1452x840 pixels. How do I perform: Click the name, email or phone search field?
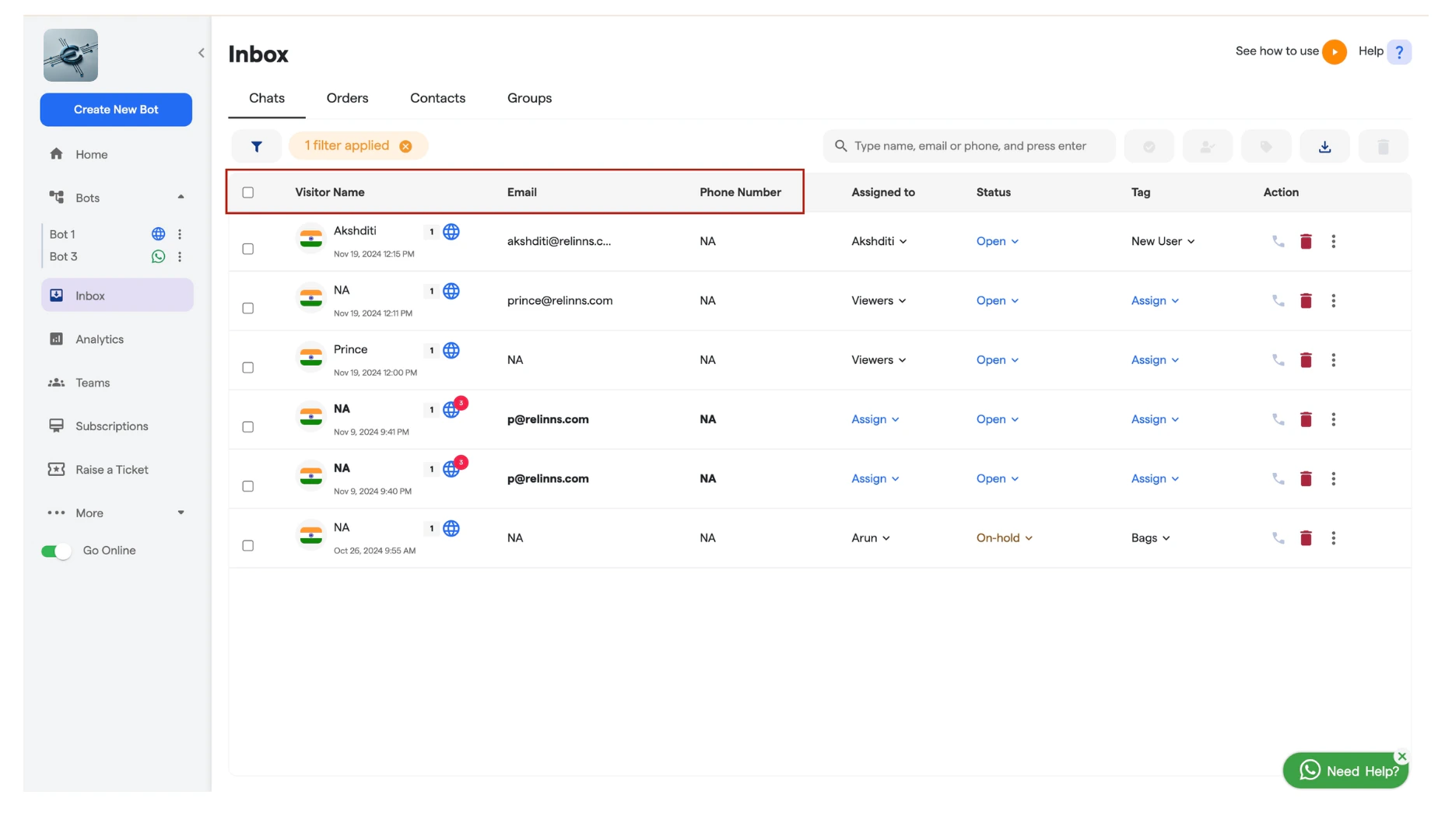(x=969, y=146)
